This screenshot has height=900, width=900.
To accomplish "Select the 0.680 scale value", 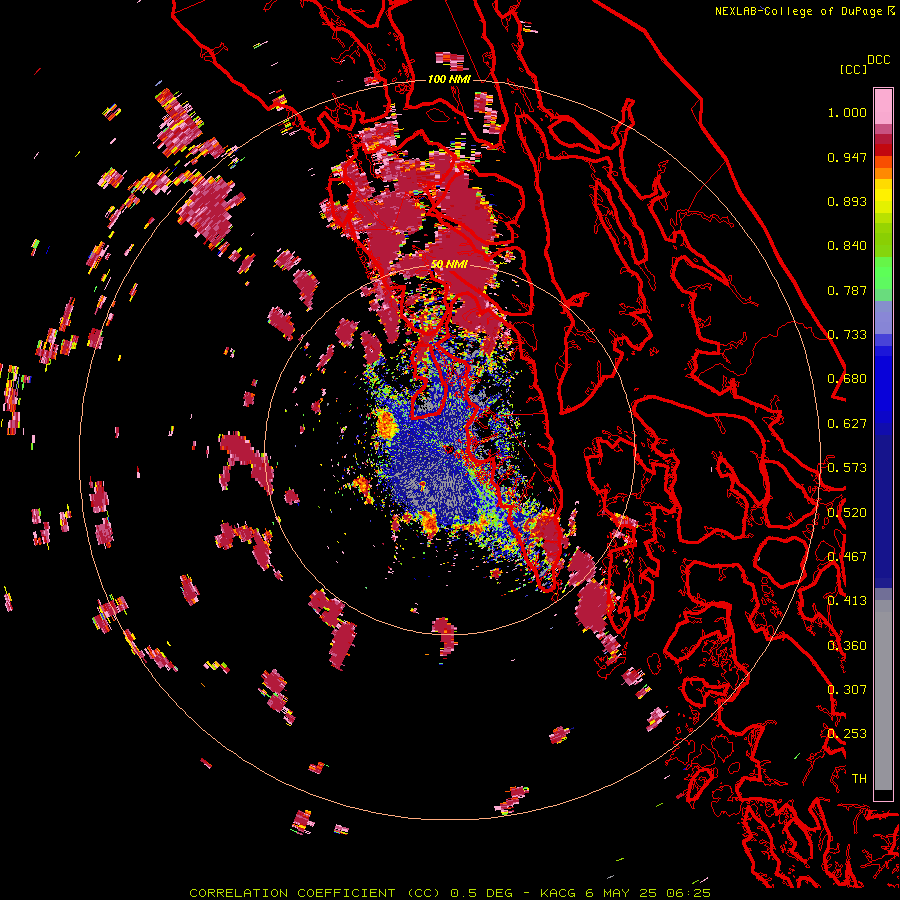I will 847,379.
